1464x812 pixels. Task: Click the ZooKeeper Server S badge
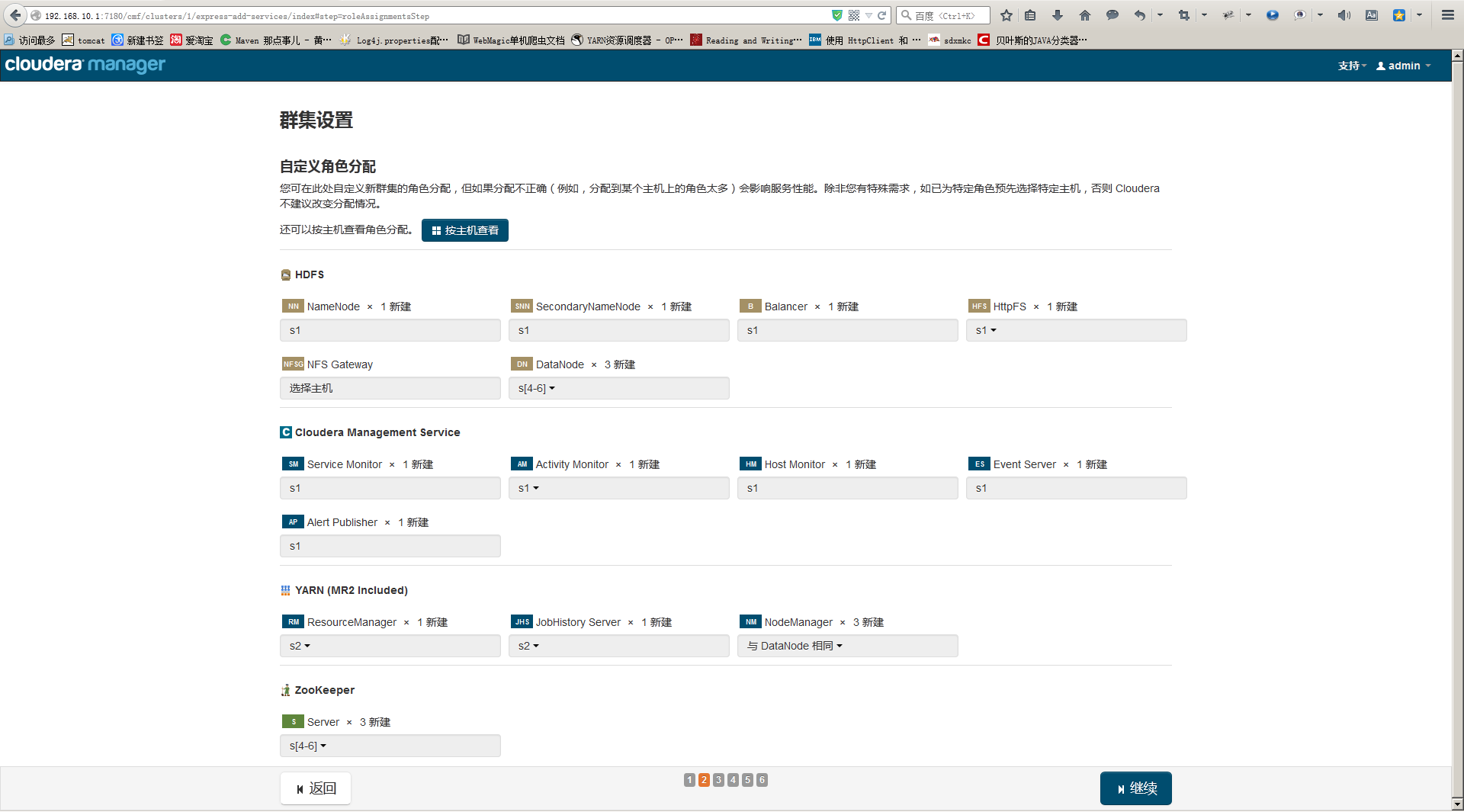(x=293, y=722)
